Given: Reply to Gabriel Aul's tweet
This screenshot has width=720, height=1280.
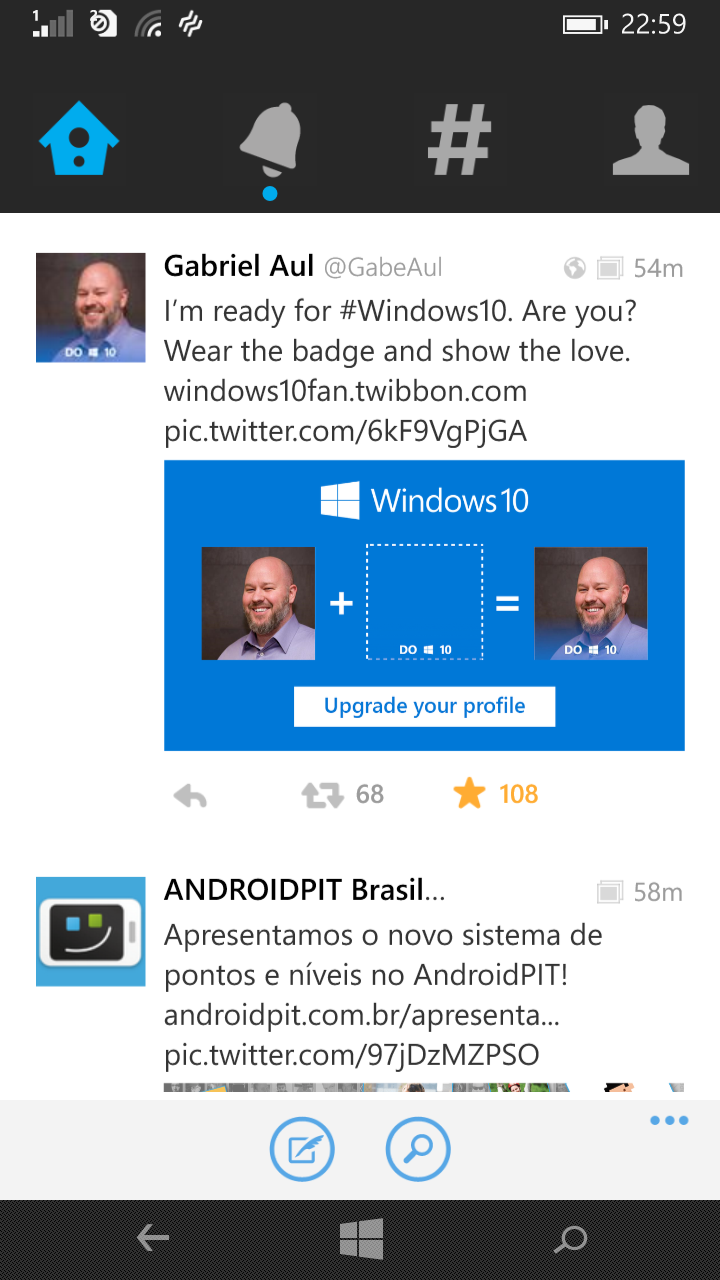Looking at the screenshot, I should [x=190, y=796].
